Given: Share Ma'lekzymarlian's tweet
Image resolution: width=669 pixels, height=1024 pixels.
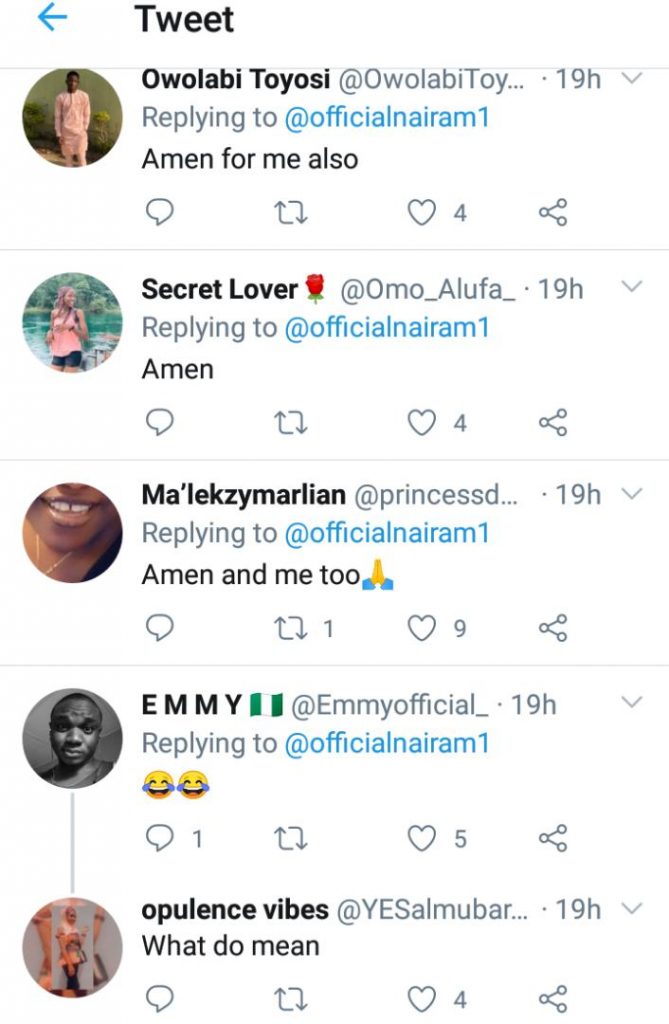Looking at the screenshot, I should [553, 628].
